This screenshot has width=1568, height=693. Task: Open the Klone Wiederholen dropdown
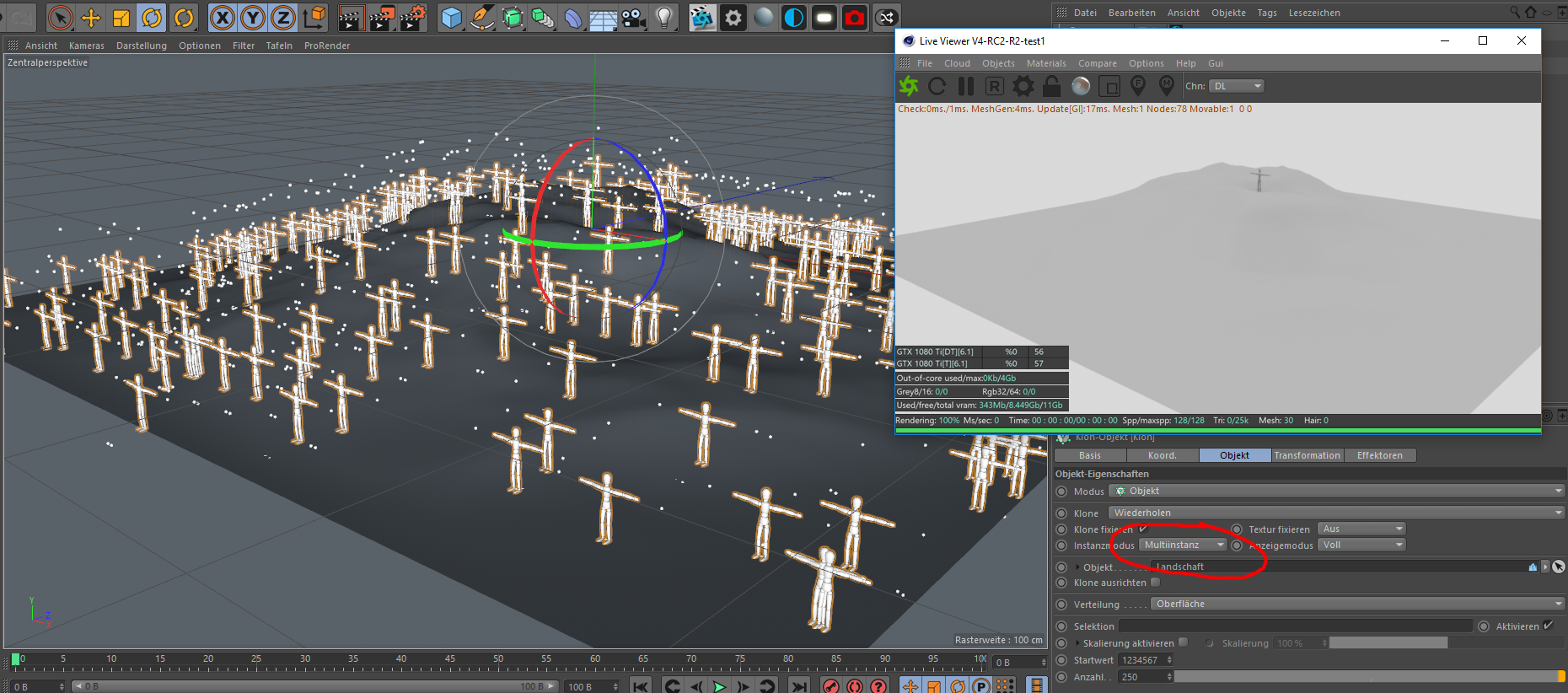click(1336, 513)
